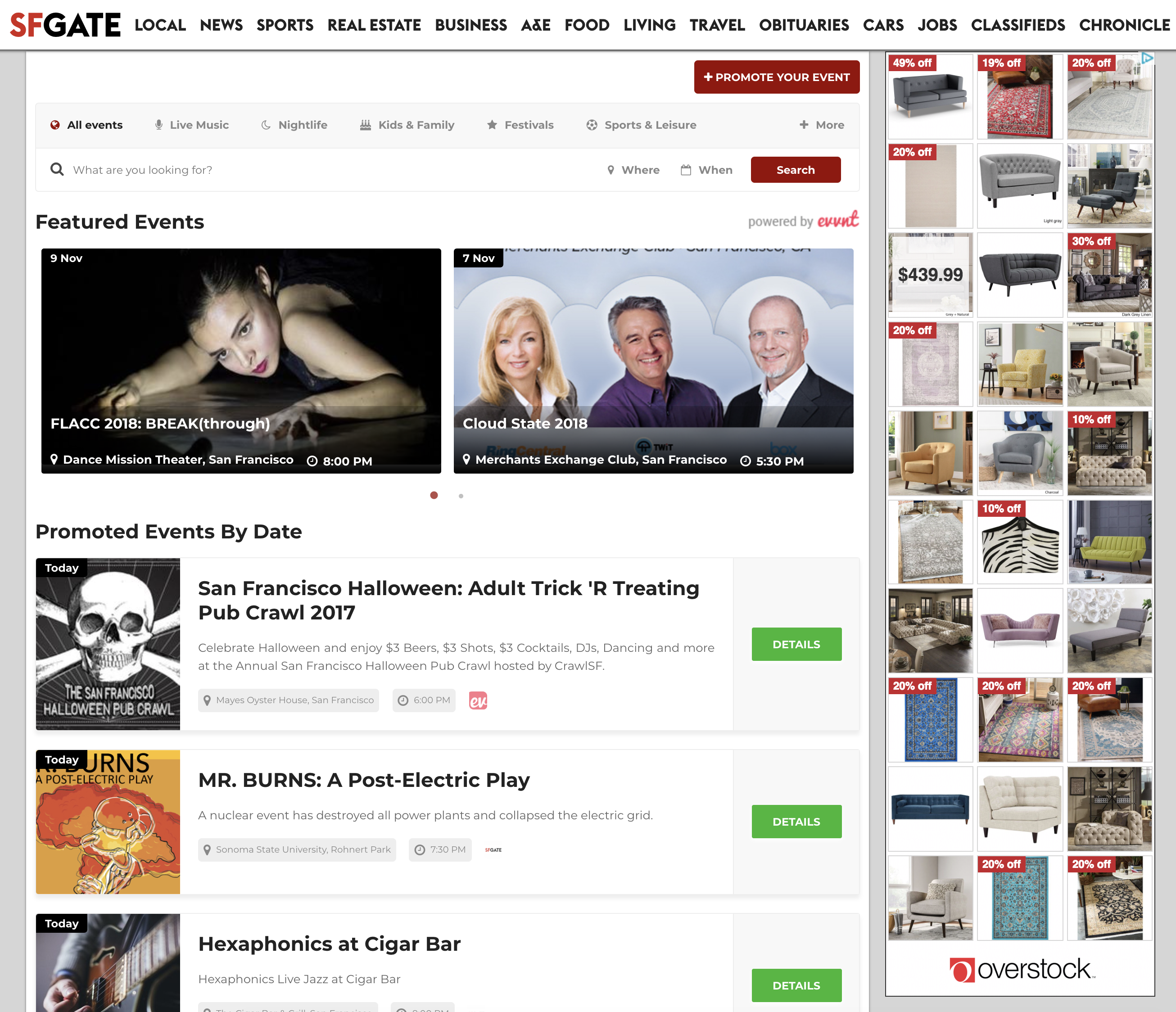Go to the JOBS section

pyautogui.click(x=937, y=25)
